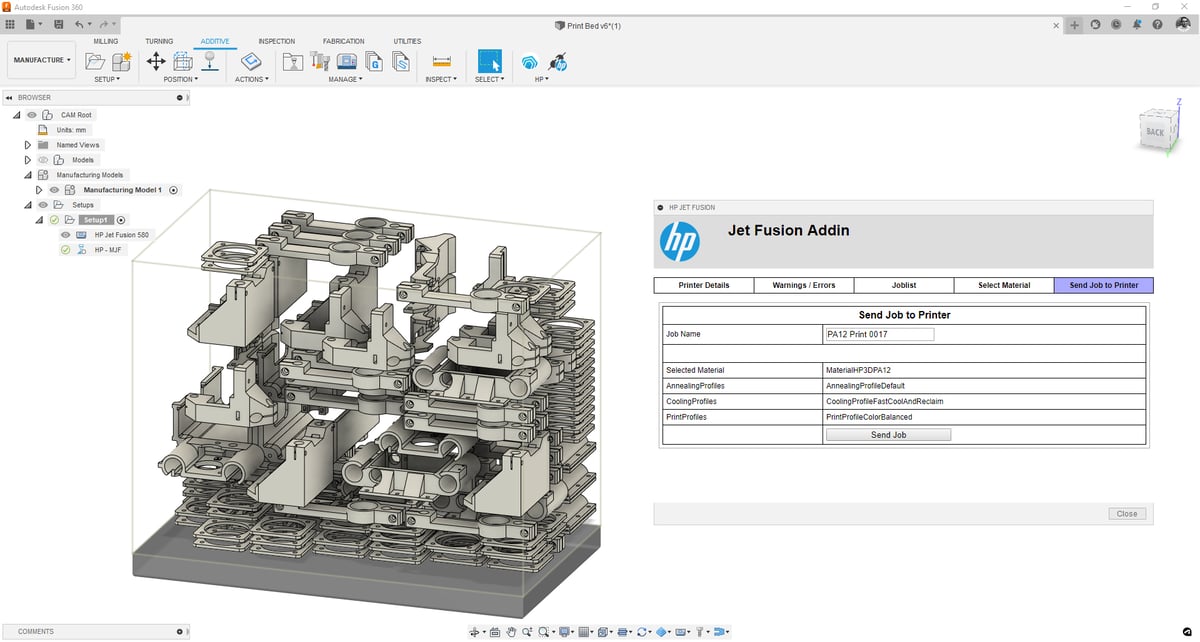
Task: Toggle visibility of Setups node
Action: click(x=43, y=205)
